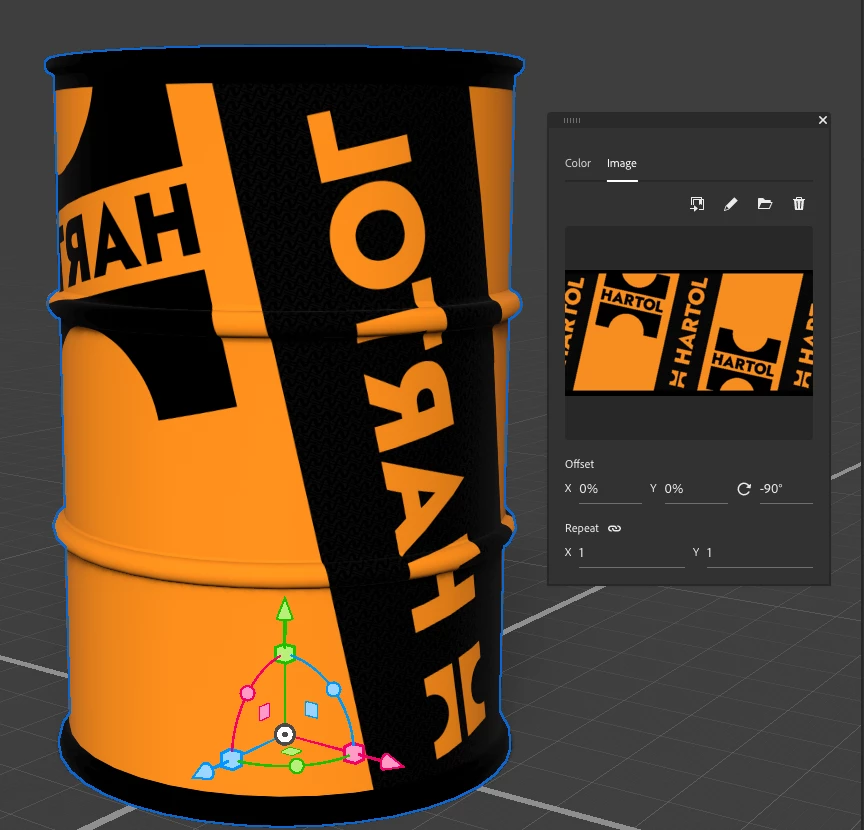Click the blue rotation circle handle
The image size is (864, 830).
(333, 689)
